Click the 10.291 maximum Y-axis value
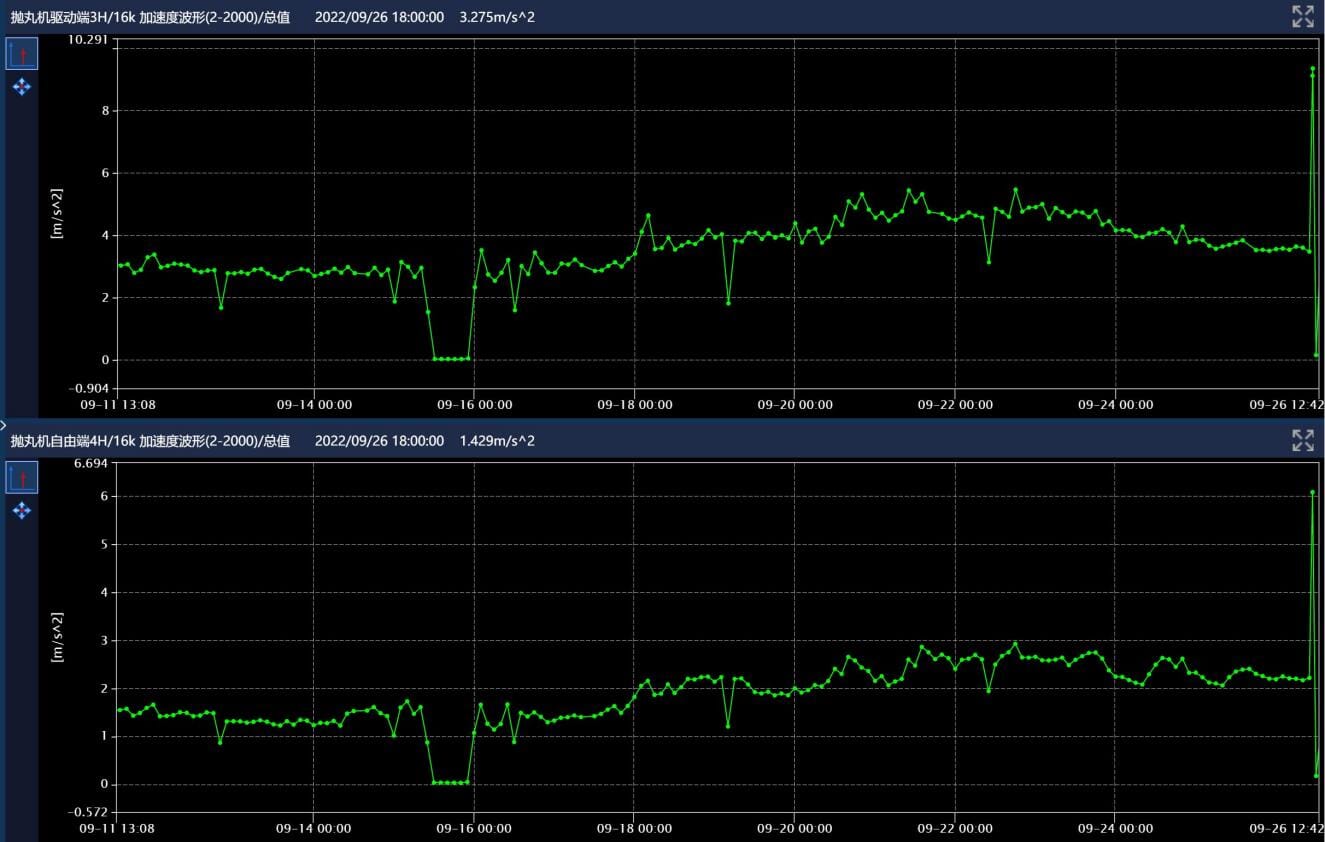Image resolution: width=1325 pixels, height=842 pixels. (89, 40)
